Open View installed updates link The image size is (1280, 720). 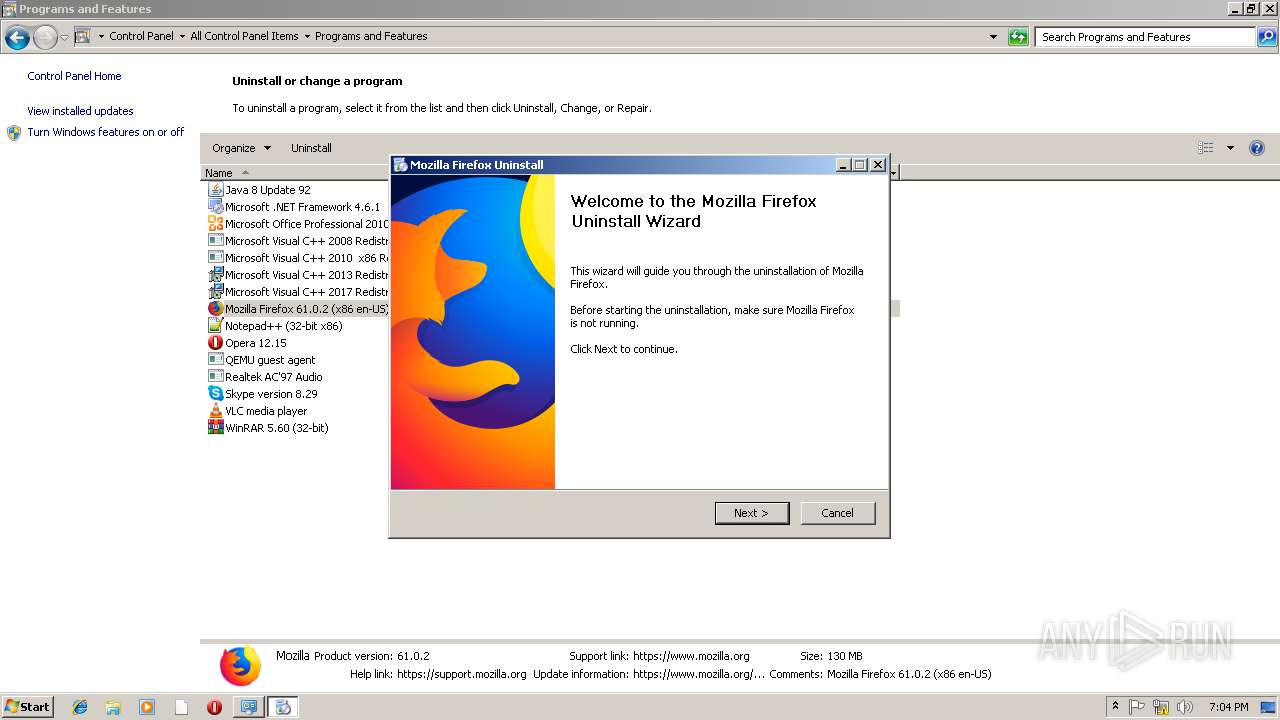(80, 111)
